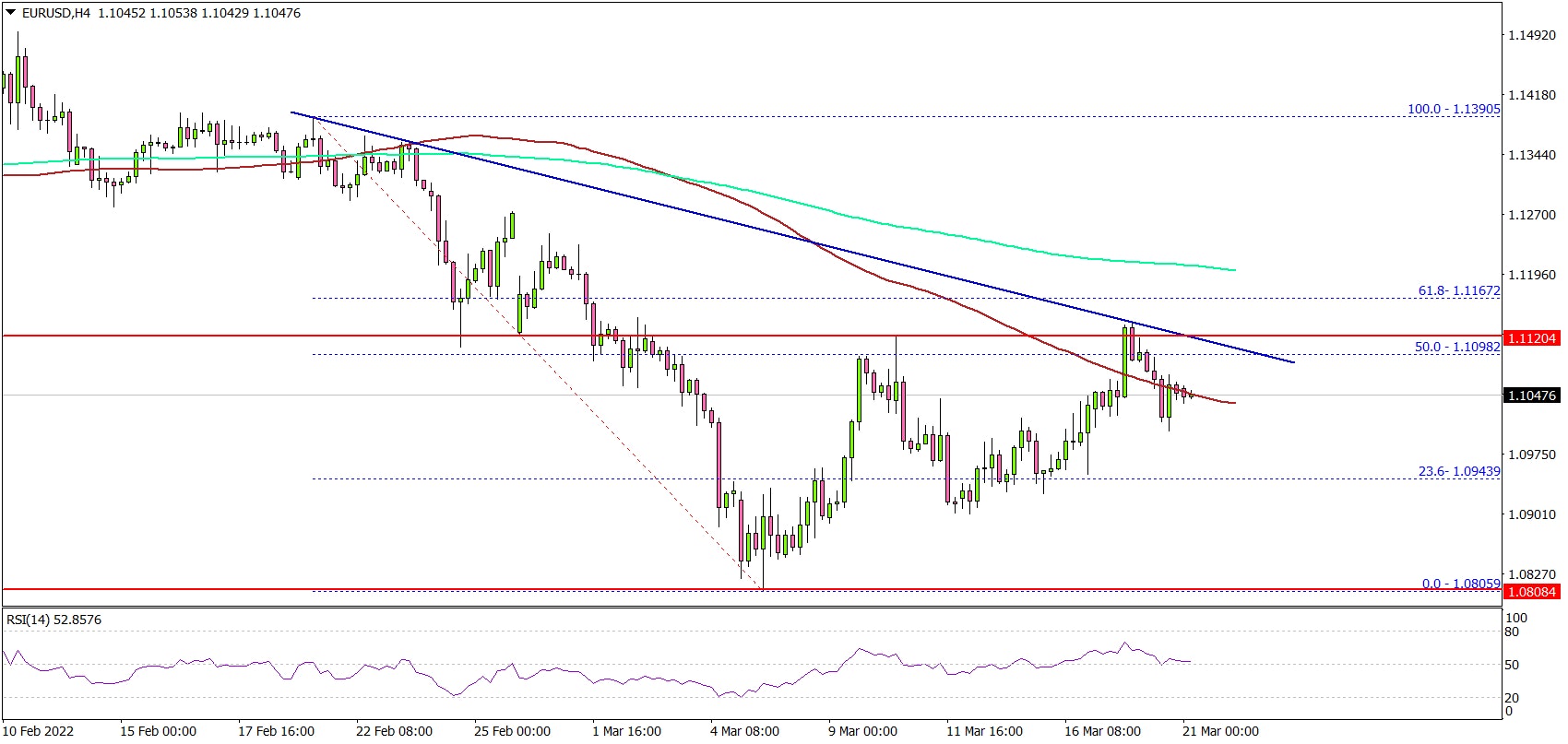Click the Fibonacci 100.0 - 1.13905 label
The width and height of the screenshot is (1568, 744).
click(x=1453, y=109)
